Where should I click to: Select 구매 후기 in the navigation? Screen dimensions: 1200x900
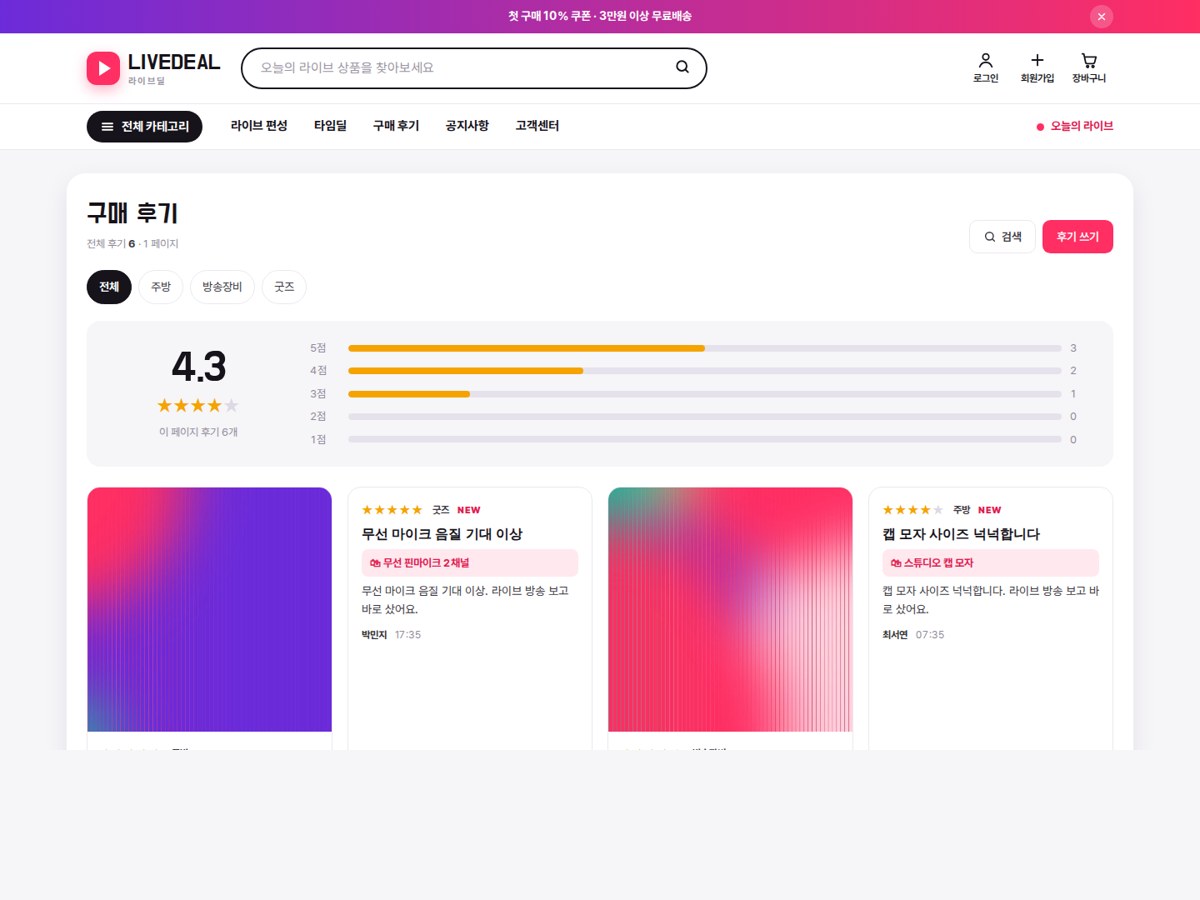[x=396, y=126]
